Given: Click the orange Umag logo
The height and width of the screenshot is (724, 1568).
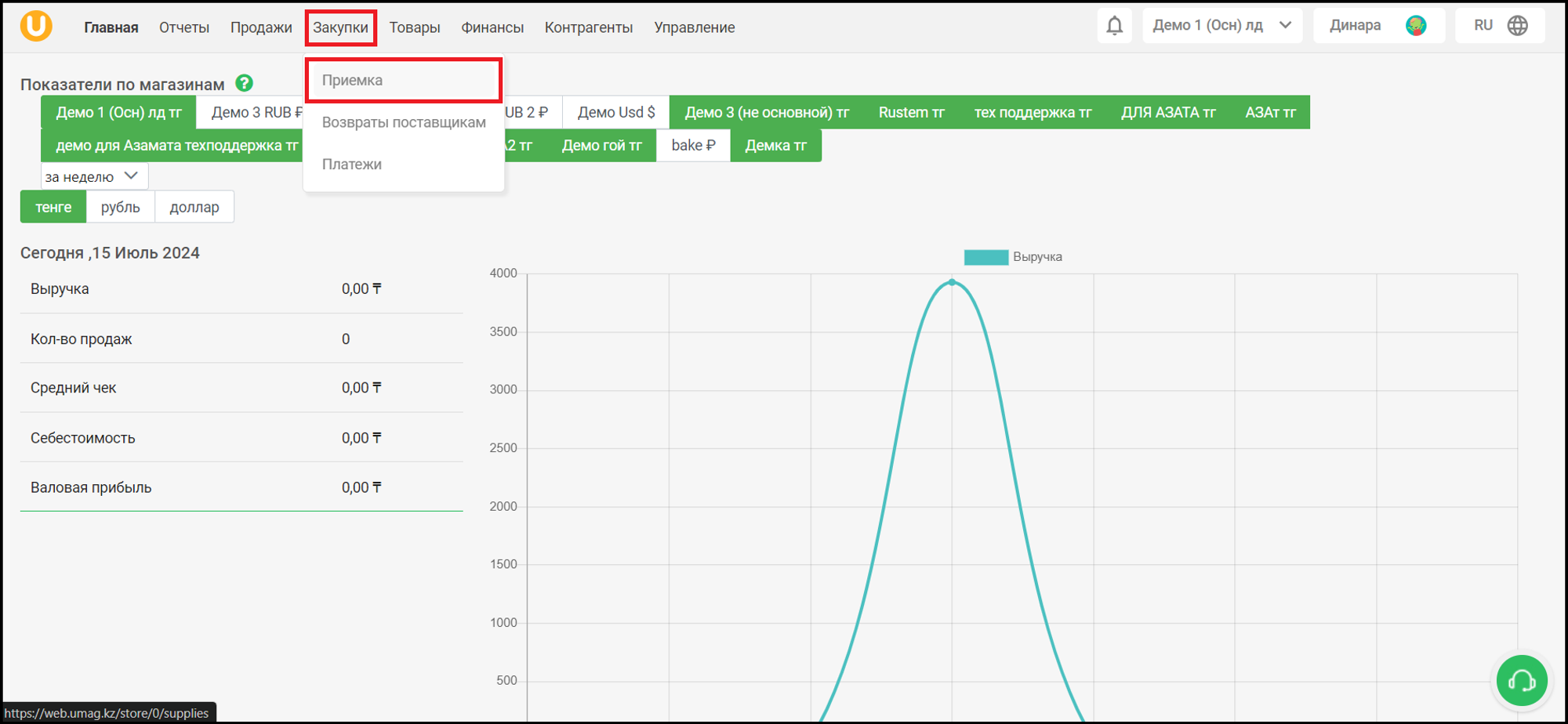Looking at the screenshot, I should (36, 26).
